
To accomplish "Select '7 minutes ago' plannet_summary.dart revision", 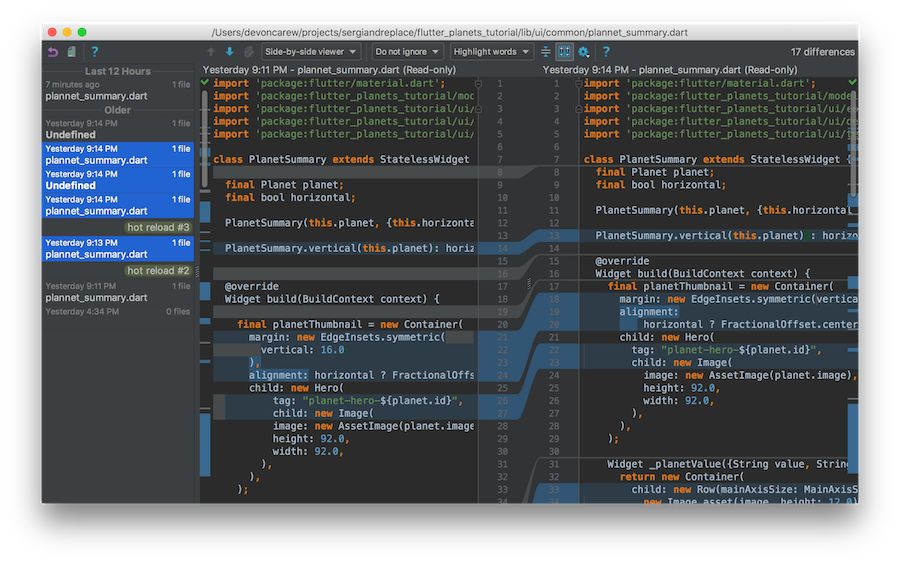I will coord(118,91).
